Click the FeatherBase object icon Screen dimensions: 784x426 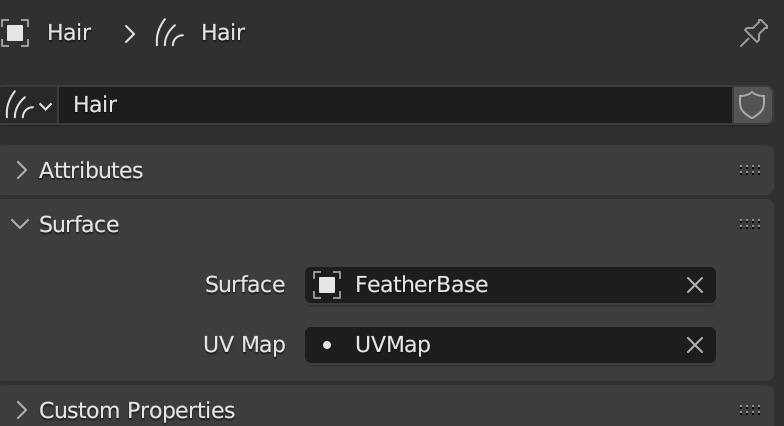[327, 285]
